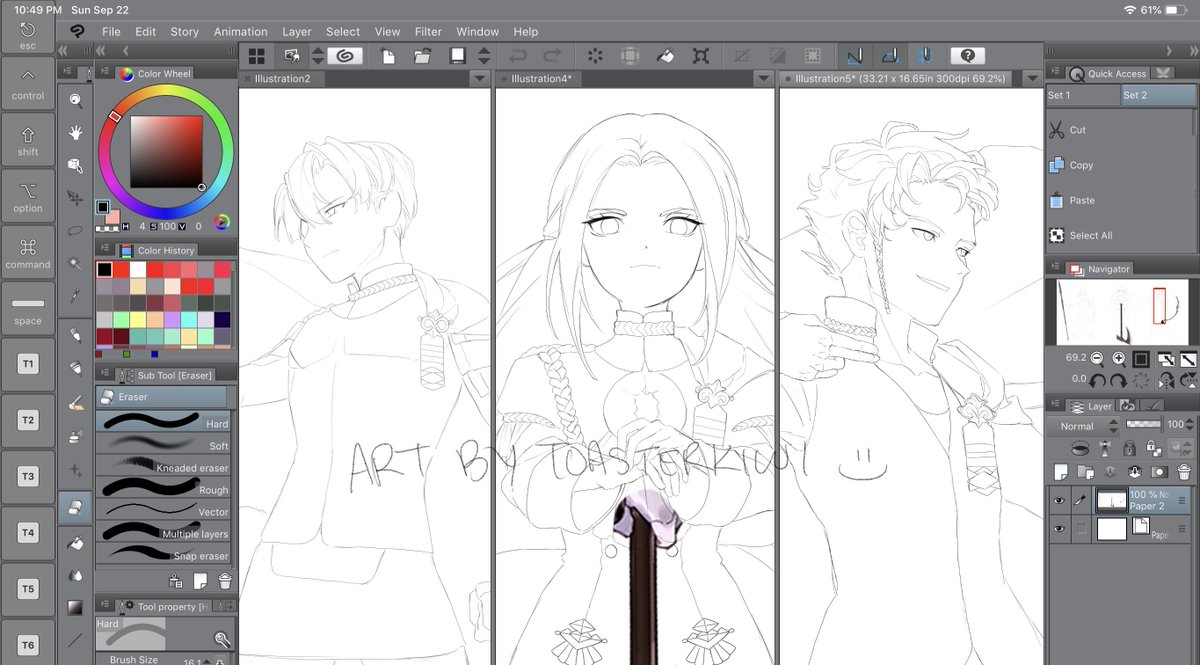This screenshot has height=665, width=1200.
Task: Click the Save icon in command bar
Action: pyautogui.click(x=457, y=56)
